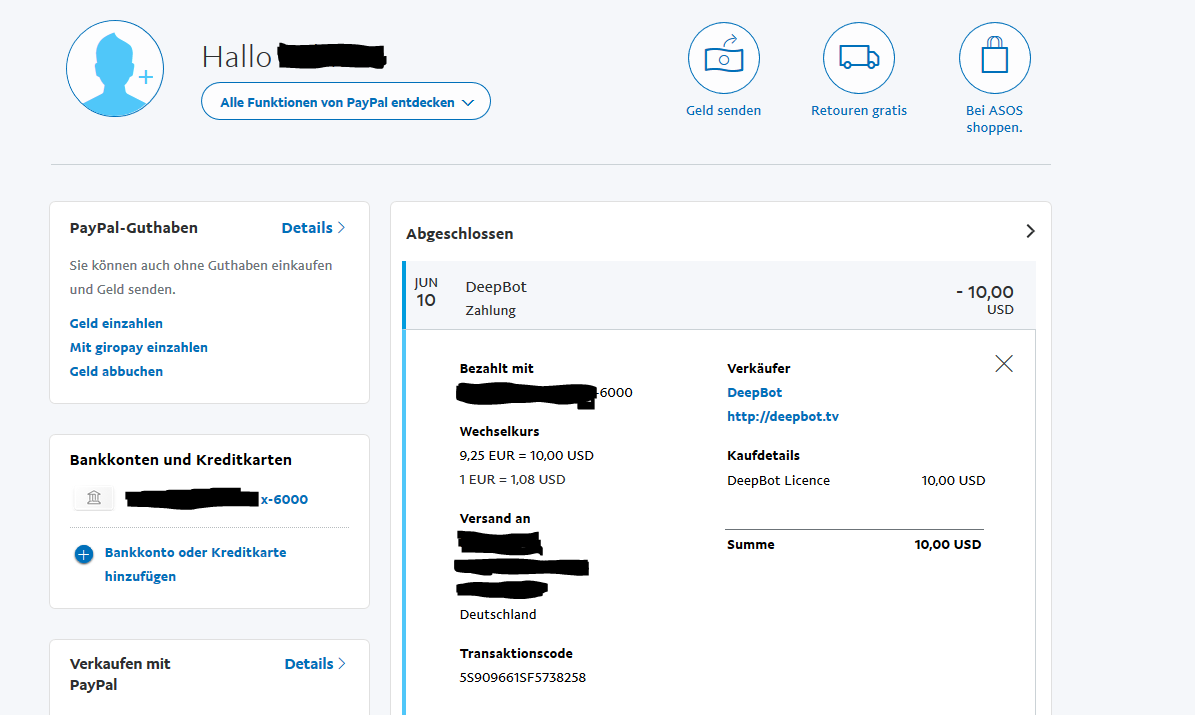1195x715 pixels.
Task: Click the Retouren gratis label
Action: 859,111
